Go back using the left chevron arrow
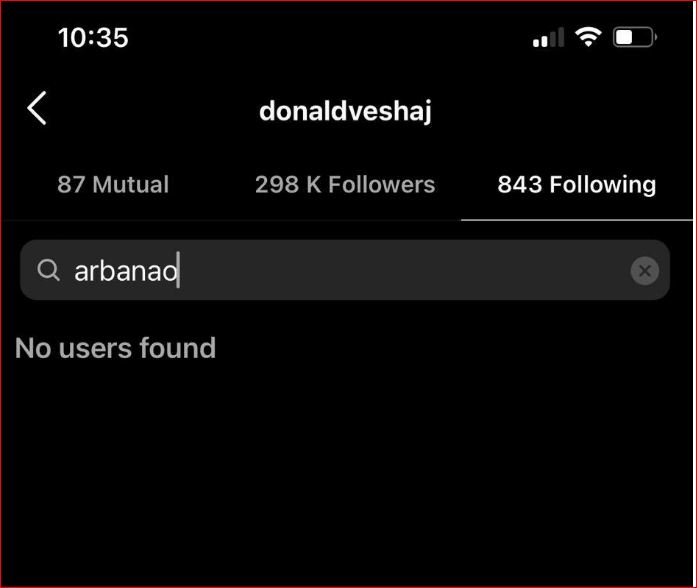 click(x=37, y=108)
